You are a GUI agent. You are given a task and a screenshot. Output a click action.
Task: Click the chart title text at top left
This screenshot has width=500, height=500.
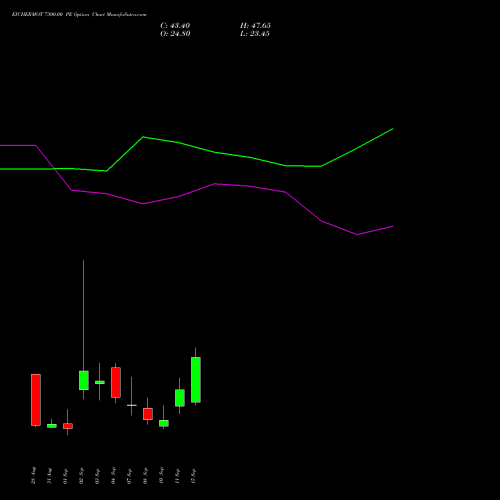coord(79,15)
